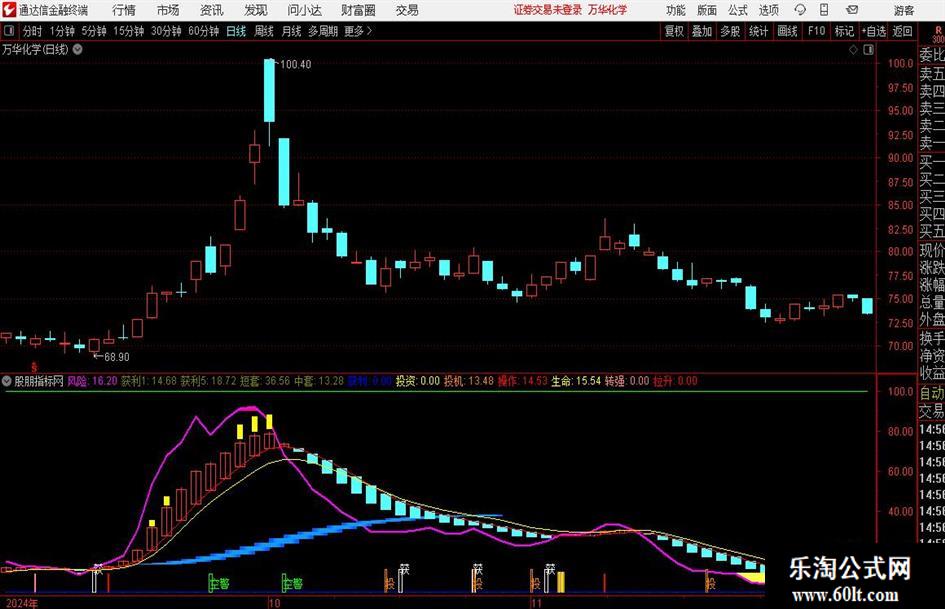This screenshot has width=945, height=609.
Task: Click the 叠加 overlay toolbar button
Action: [702, 31]
